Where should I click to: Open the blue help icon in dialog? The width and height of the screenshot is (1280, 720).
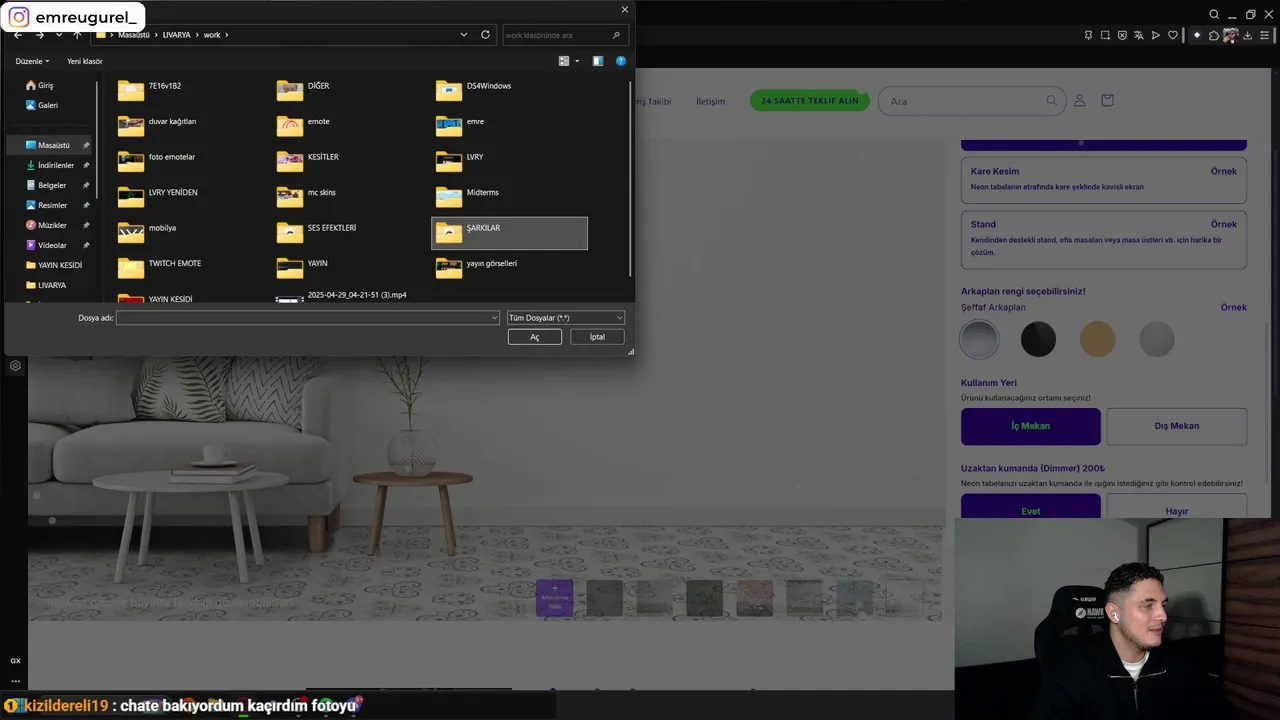621,61
